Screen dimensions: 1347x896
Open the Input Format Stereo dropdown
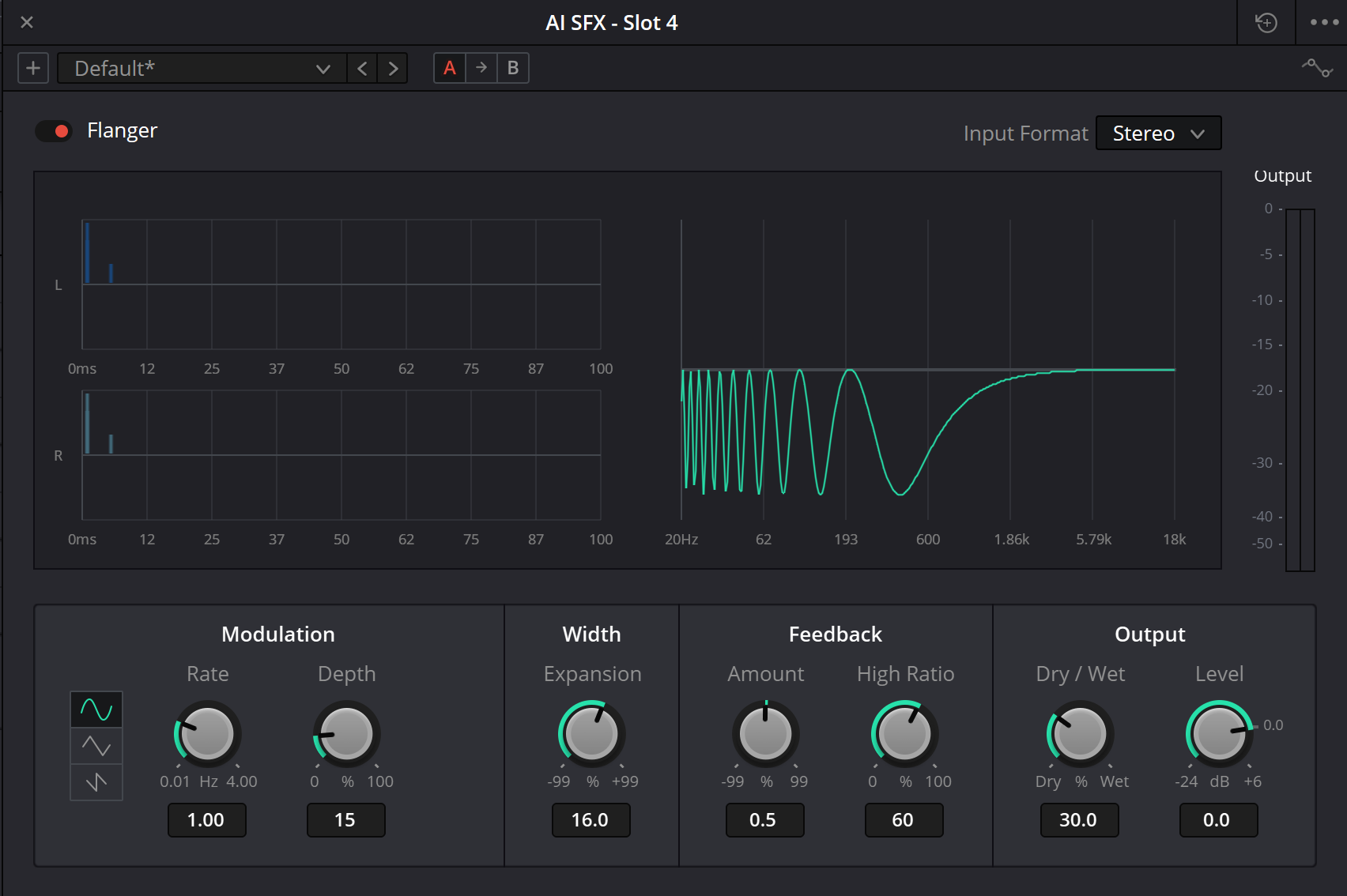tap(1159, 133)
